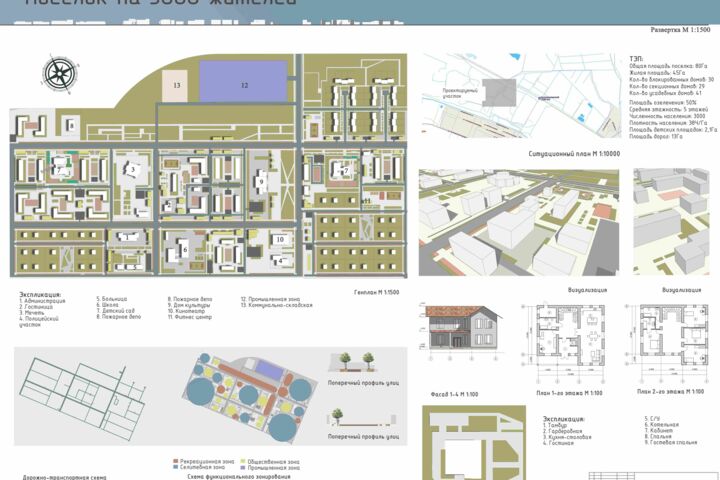Select building number 3 on the master plan
The width and height of the screenshot is (720, 480).
[133, 169]
